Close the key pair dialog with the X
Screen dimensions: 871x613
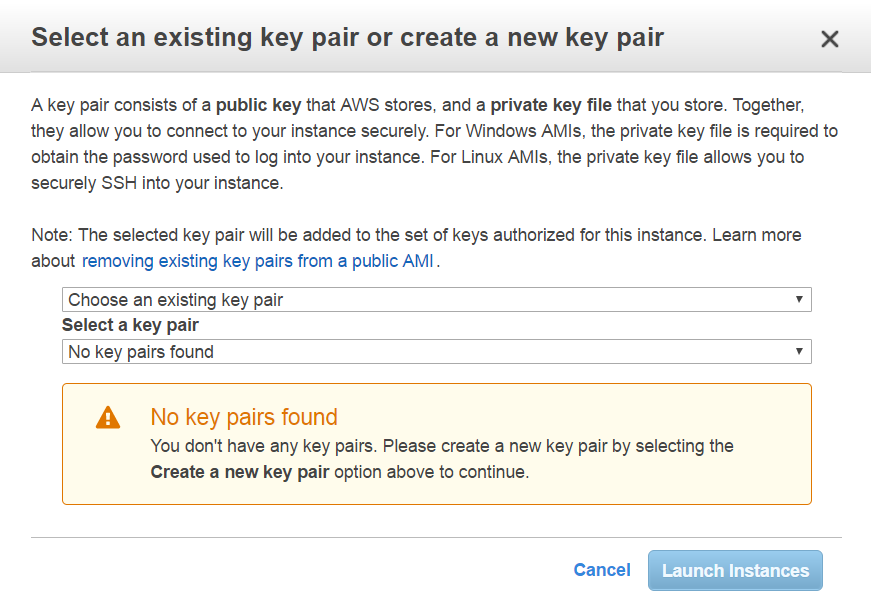coord(830,38)
